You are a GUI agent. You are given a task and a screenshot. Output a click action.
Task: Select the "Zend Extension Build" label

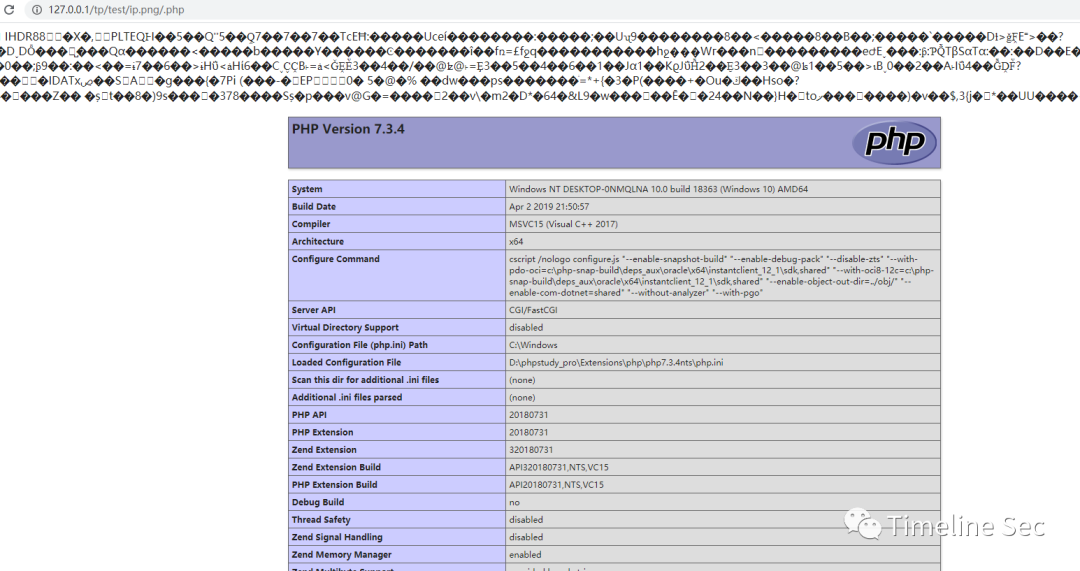tap(336, 467)
